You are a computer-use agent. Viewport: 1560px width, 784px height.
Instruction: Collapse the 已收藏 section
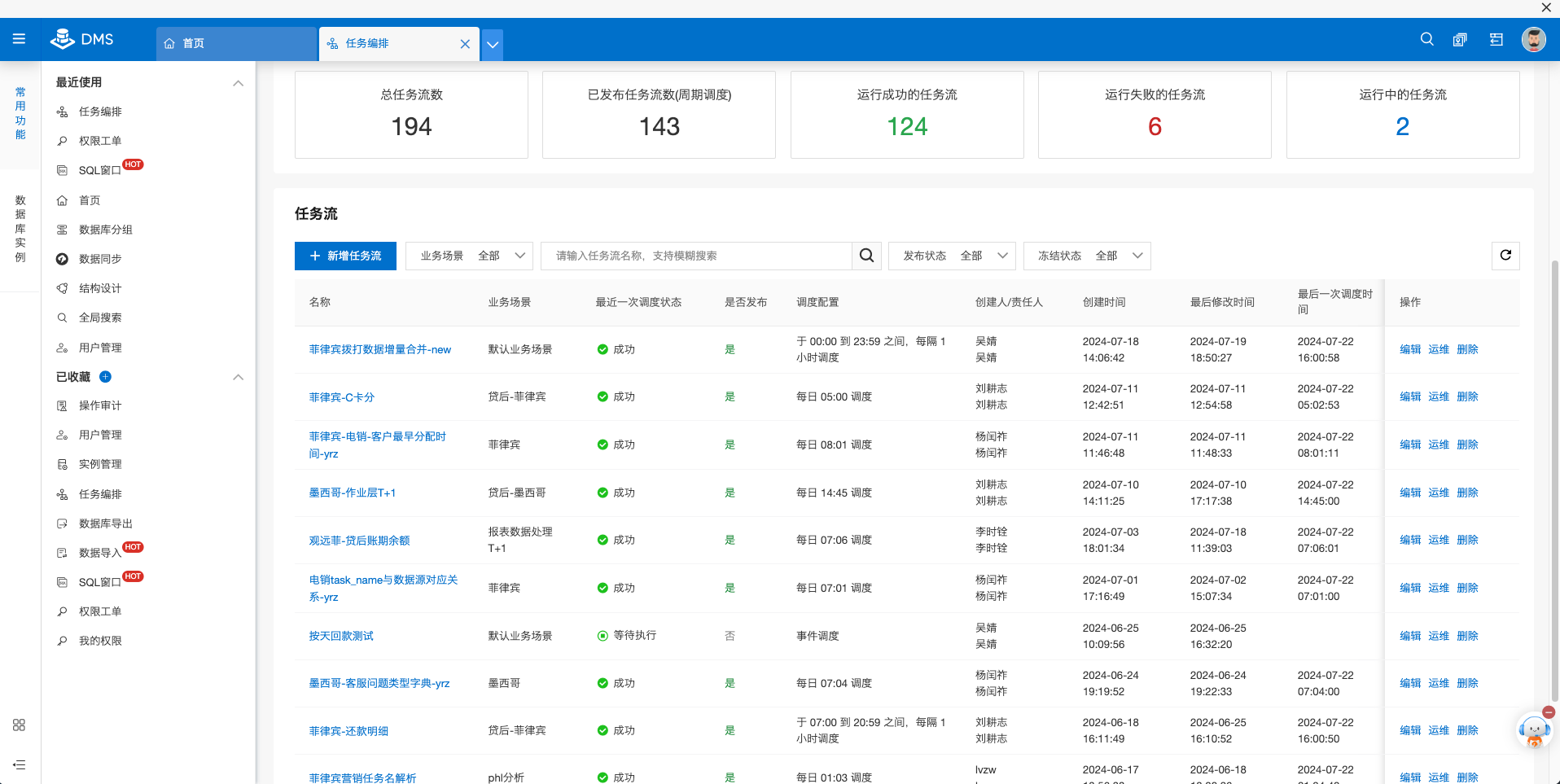[x=238, y=377]
